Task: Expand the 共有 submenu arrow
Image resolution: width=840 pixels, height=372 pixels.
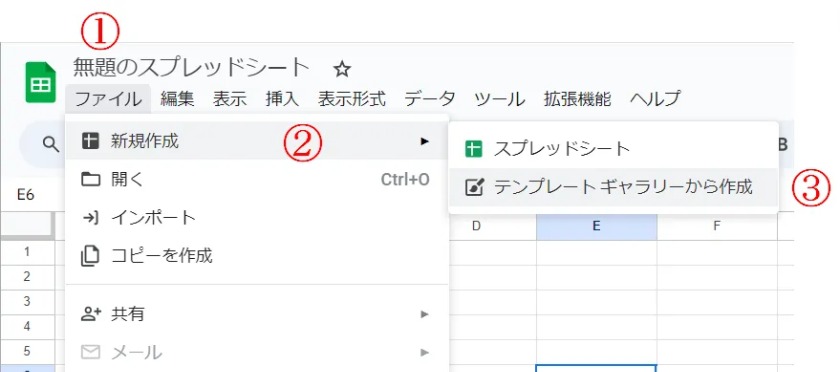Action: [x=425, y=314]
